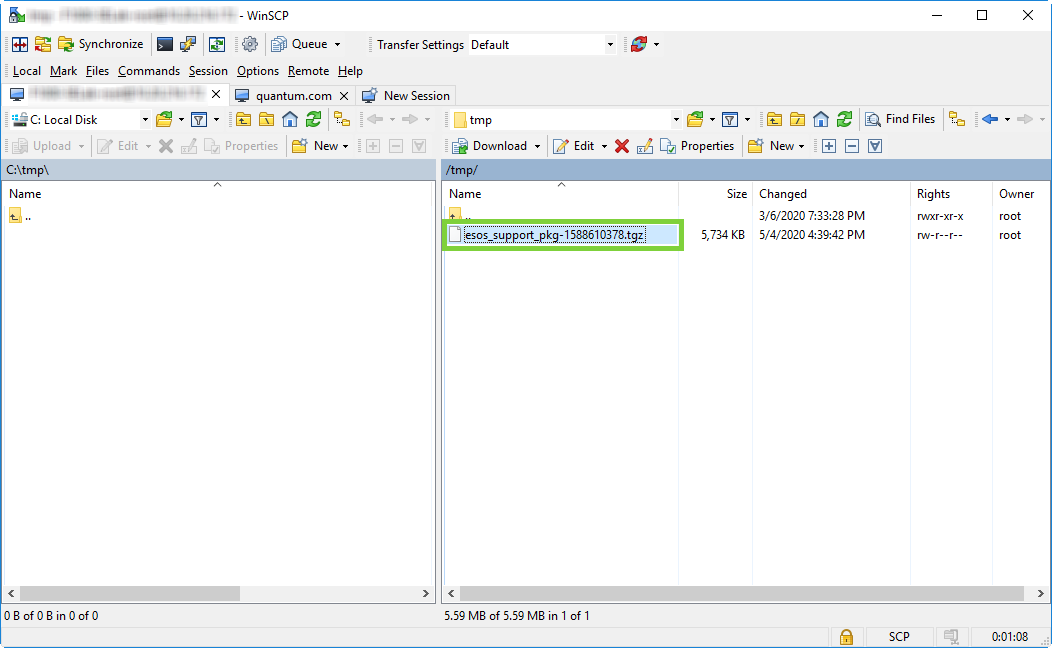The height and width of the screenshot is (648, 1052).
Task: Sort remote files by Changed column
Action: tap(783, 194)
